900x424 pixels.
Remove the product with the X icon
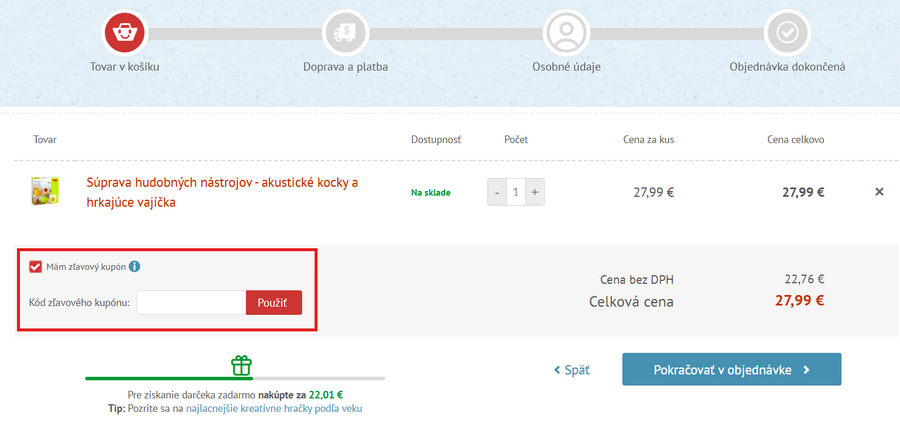click(879, 192)
